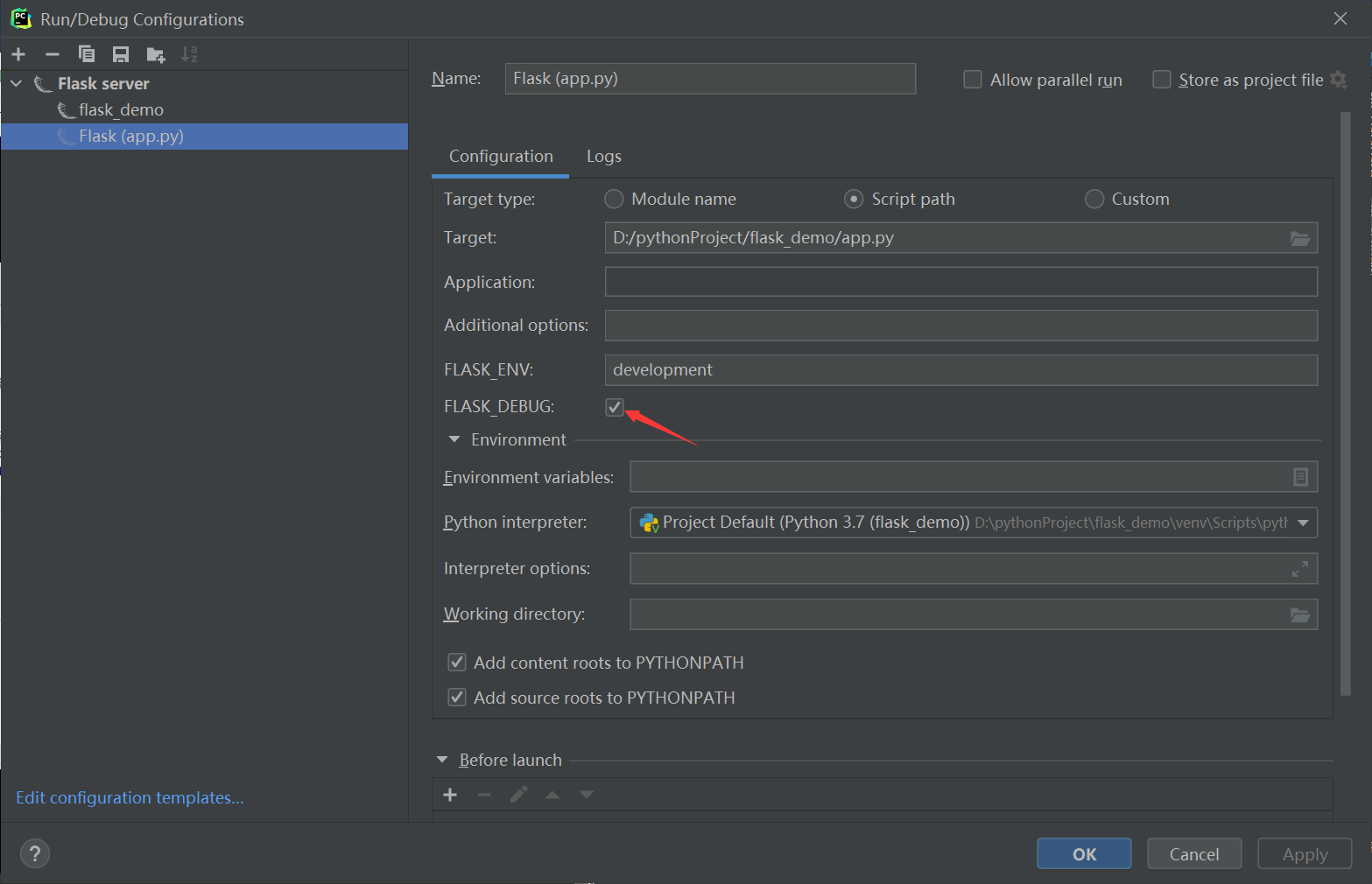Create a new configuration folder
Screen dimensions: 1372x884
pyautogui.click(x=156, y=54)
